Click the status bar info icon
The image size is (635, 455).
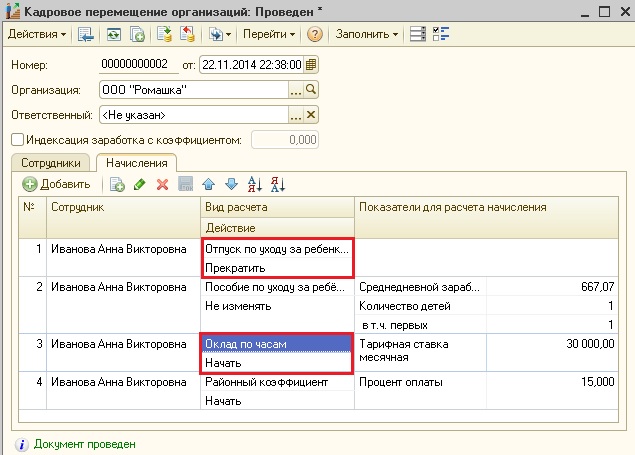(x=21, y=444)
